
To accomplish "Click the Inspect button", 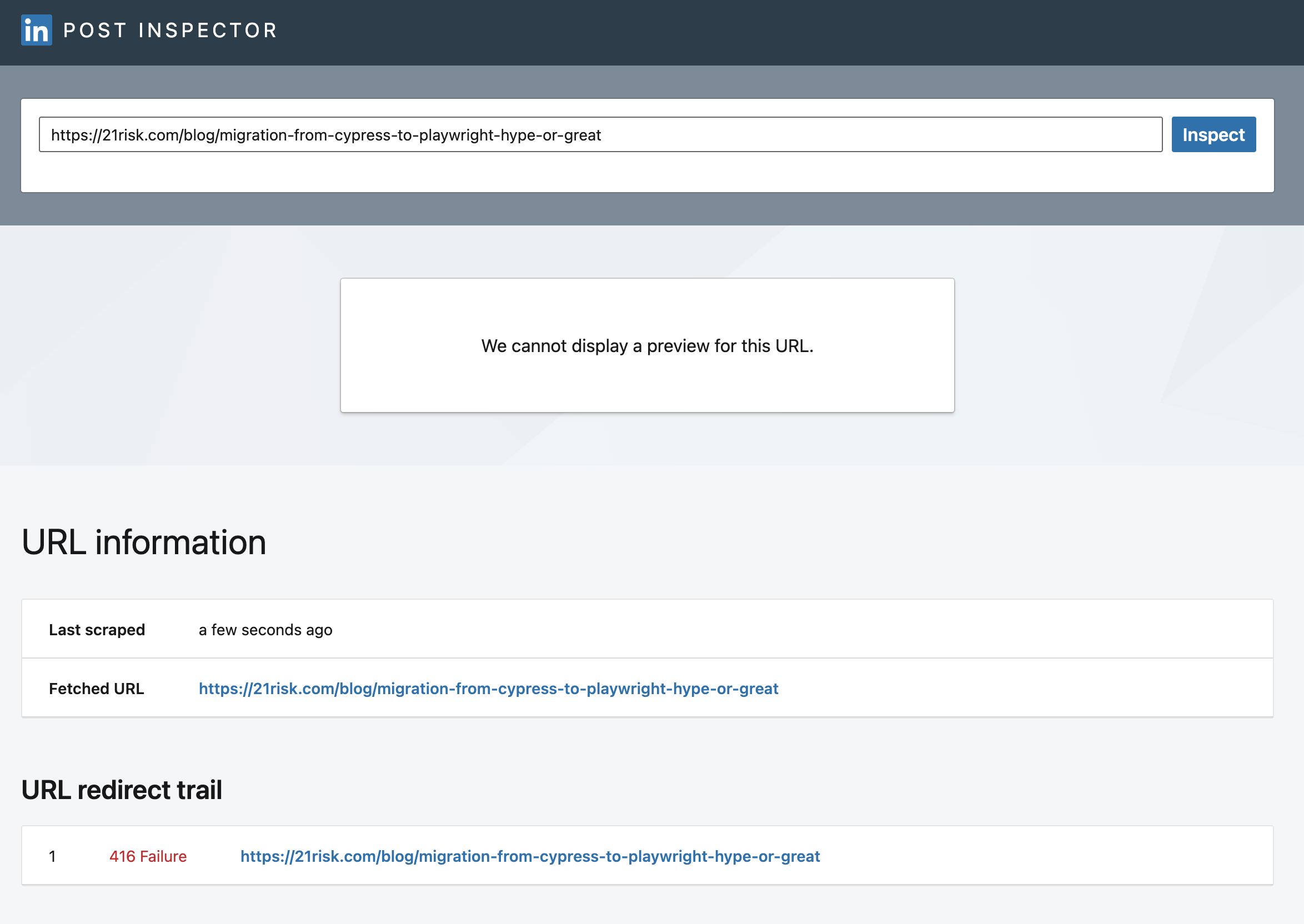I will (1213, 135).
